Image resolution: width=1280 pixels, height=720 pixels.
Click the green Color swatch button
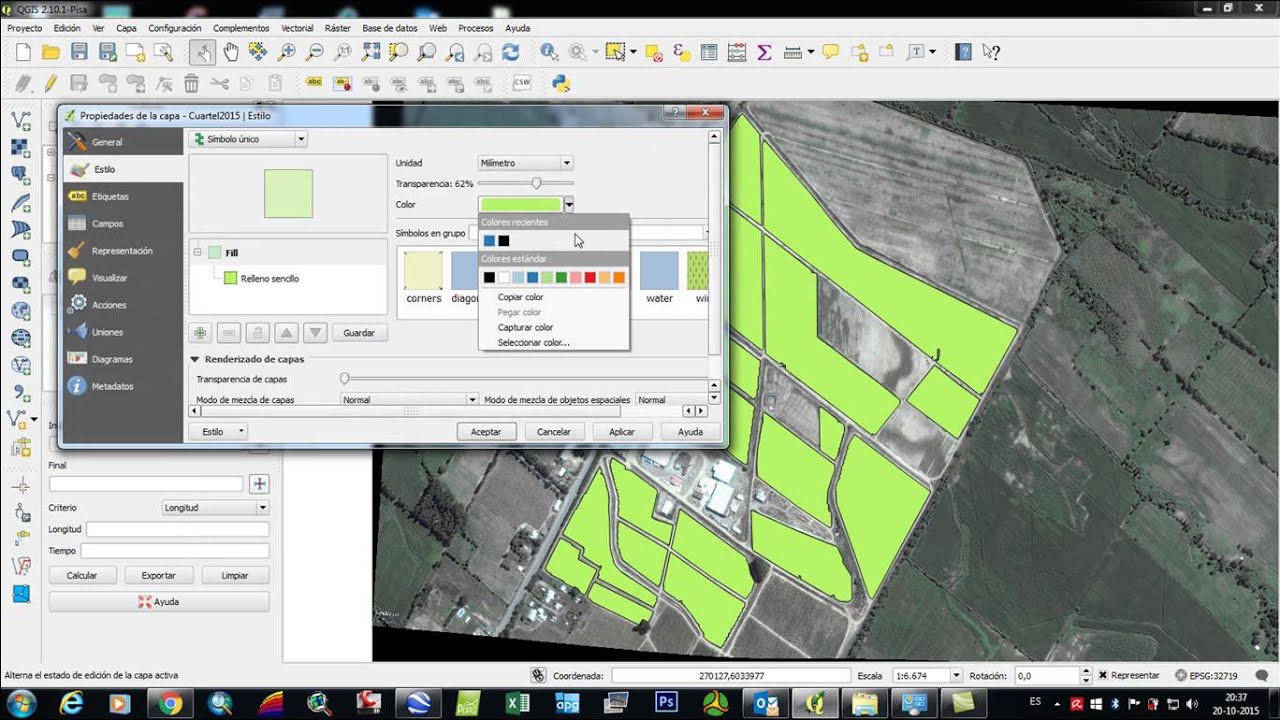pyautogui.click(x=521, y=205)
